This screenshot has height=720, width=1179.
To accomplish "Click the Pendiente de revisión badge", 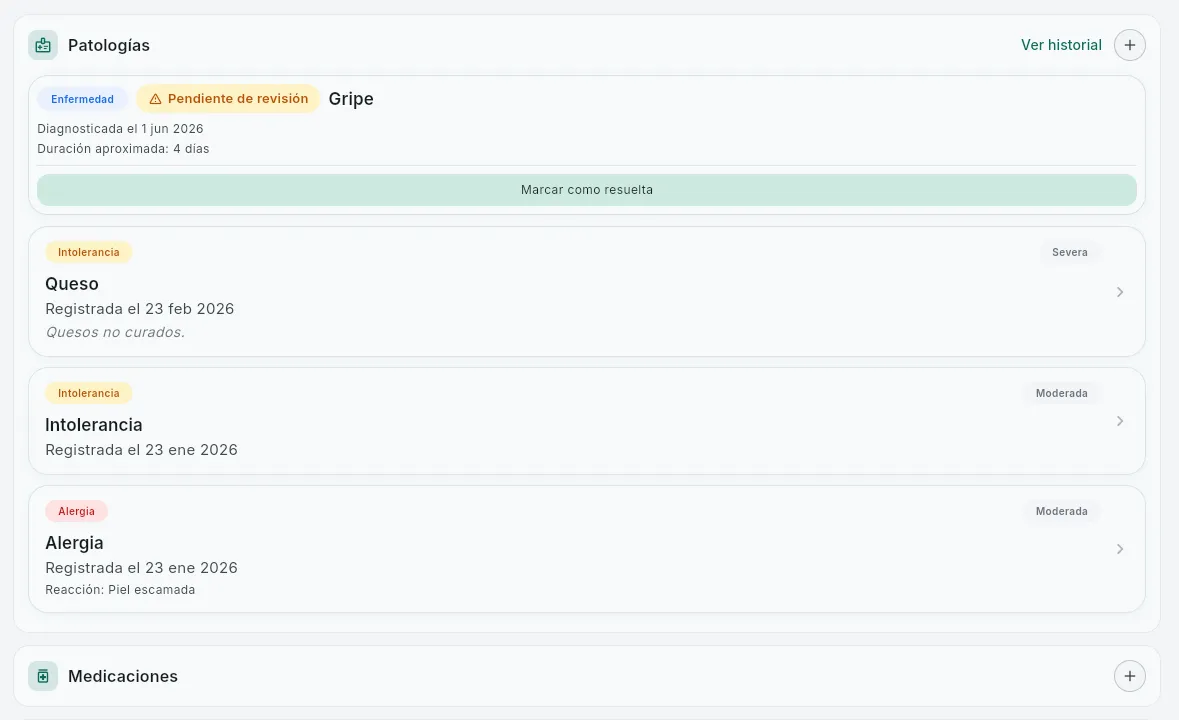I will pyautogui.click(x=229, y=99).
